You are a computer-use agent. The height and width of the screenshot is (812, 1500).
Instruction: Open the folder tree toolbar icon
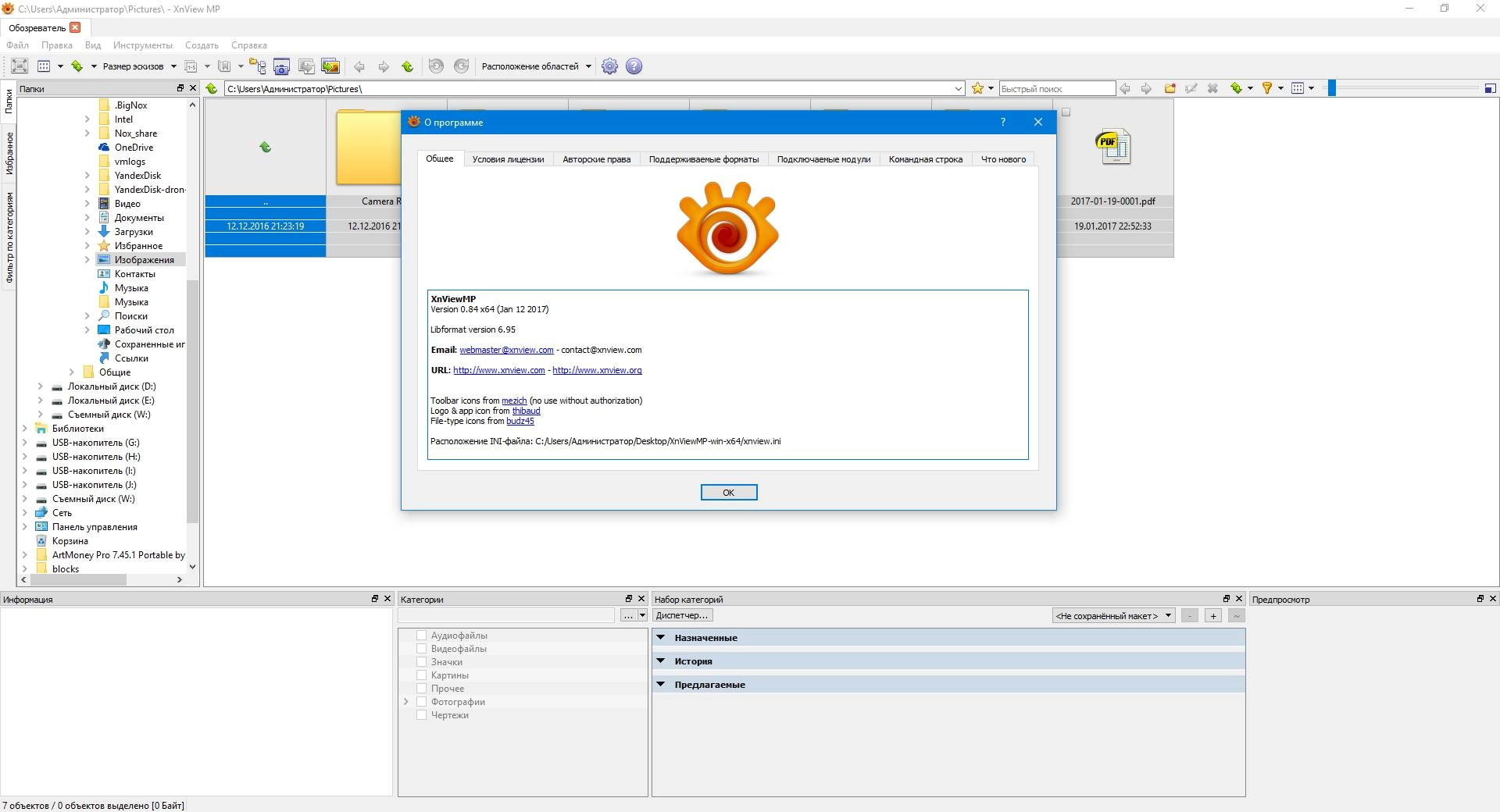click(x=257, y=66)
